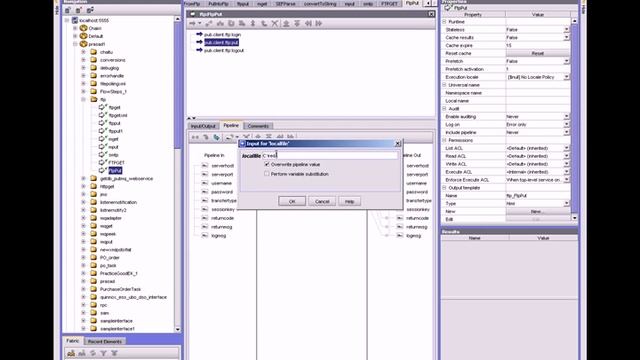This screenshot has height=360, width=640.
Task: Switch to the Input/Output tab
Action: (203, 126)
